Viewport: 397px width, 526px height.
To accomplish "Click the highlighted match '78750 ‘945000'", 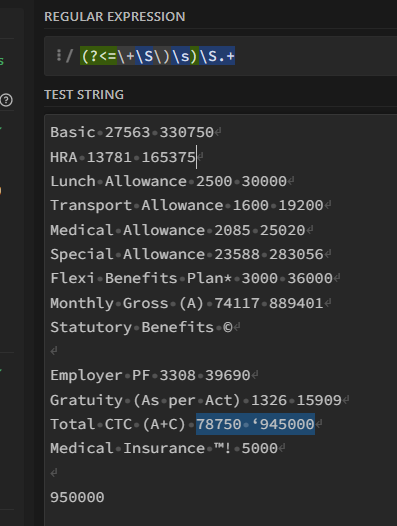I will click(x=255, y=424).
